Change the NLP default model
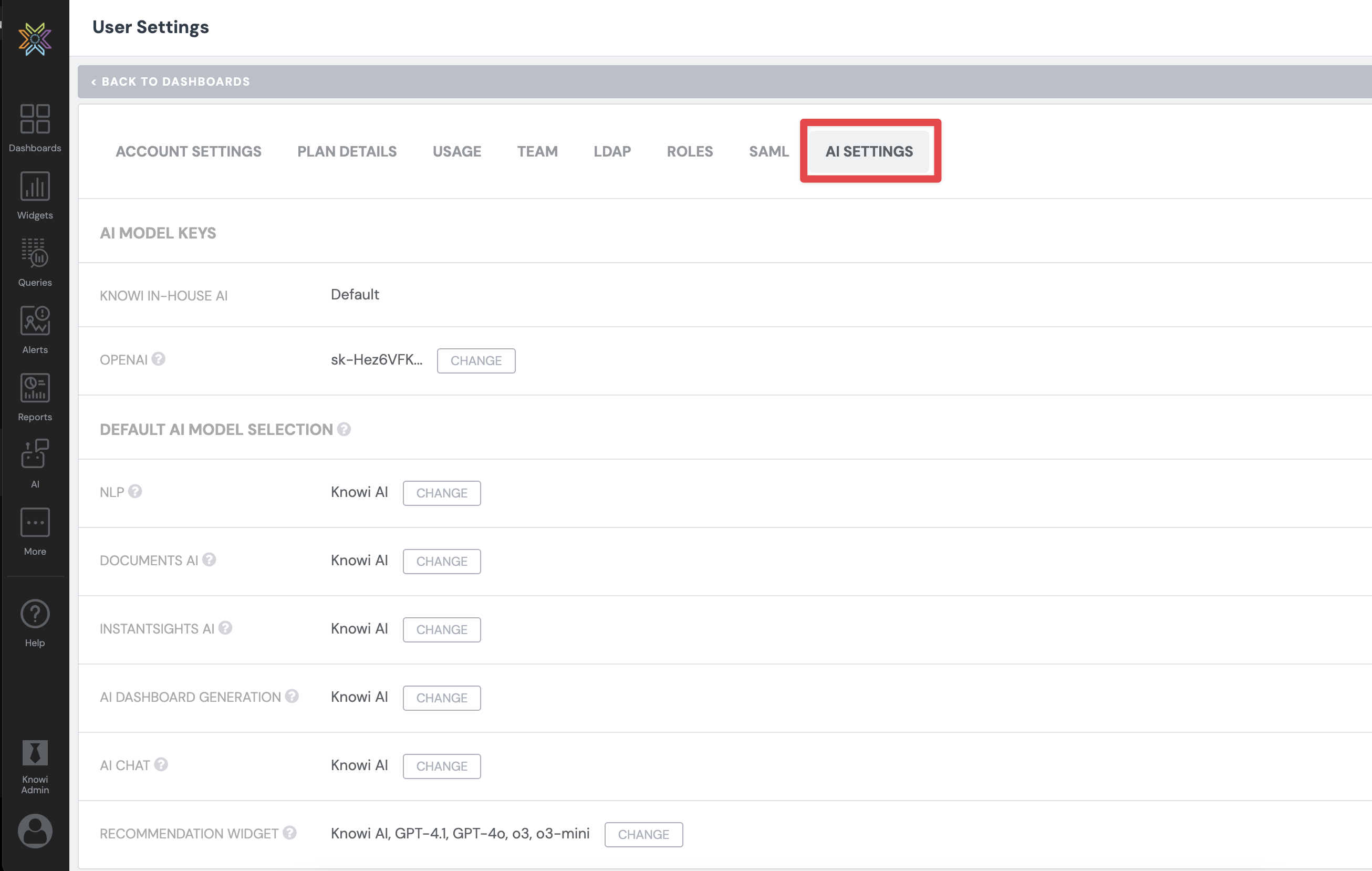 point(442,493)
